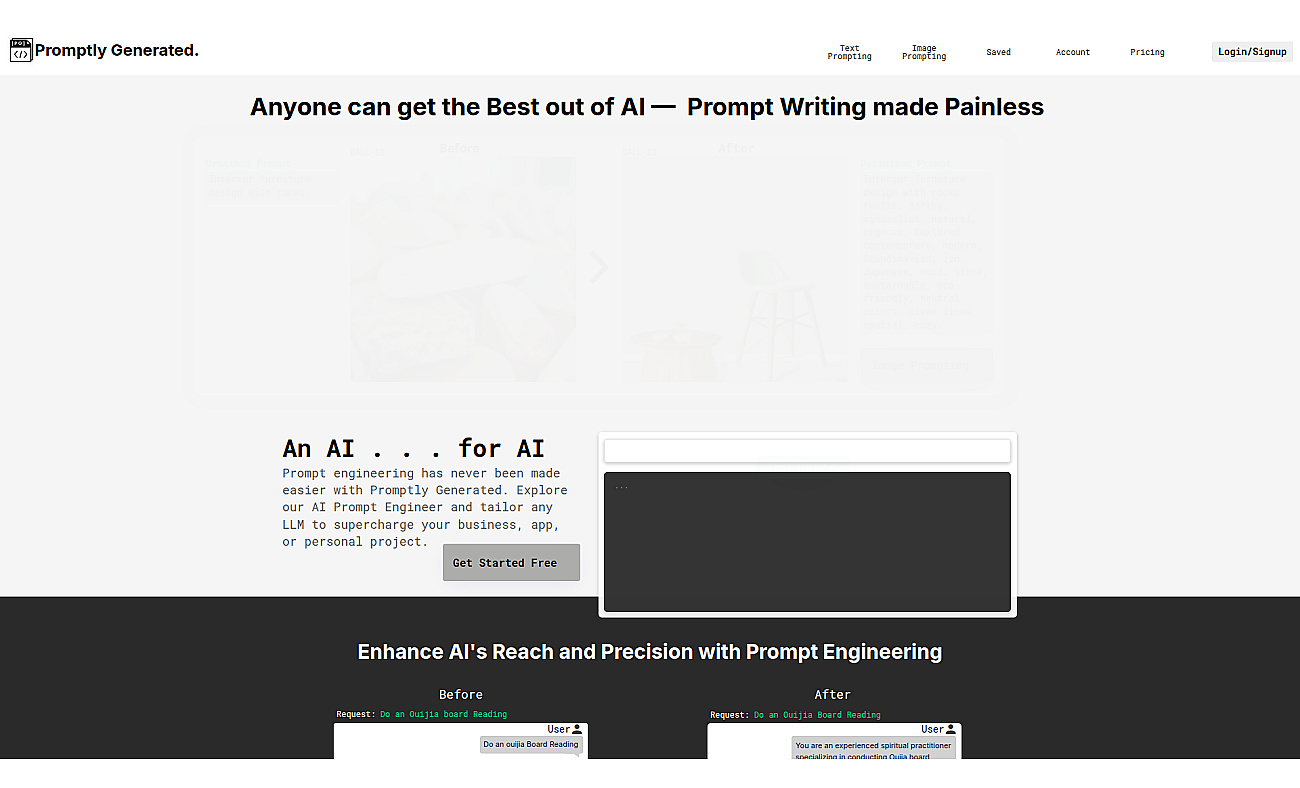Screen dimensions: 1300x788
Task: Click the 'Do an ouijia Board Reading' chat bubble
Action: [531, 745]
